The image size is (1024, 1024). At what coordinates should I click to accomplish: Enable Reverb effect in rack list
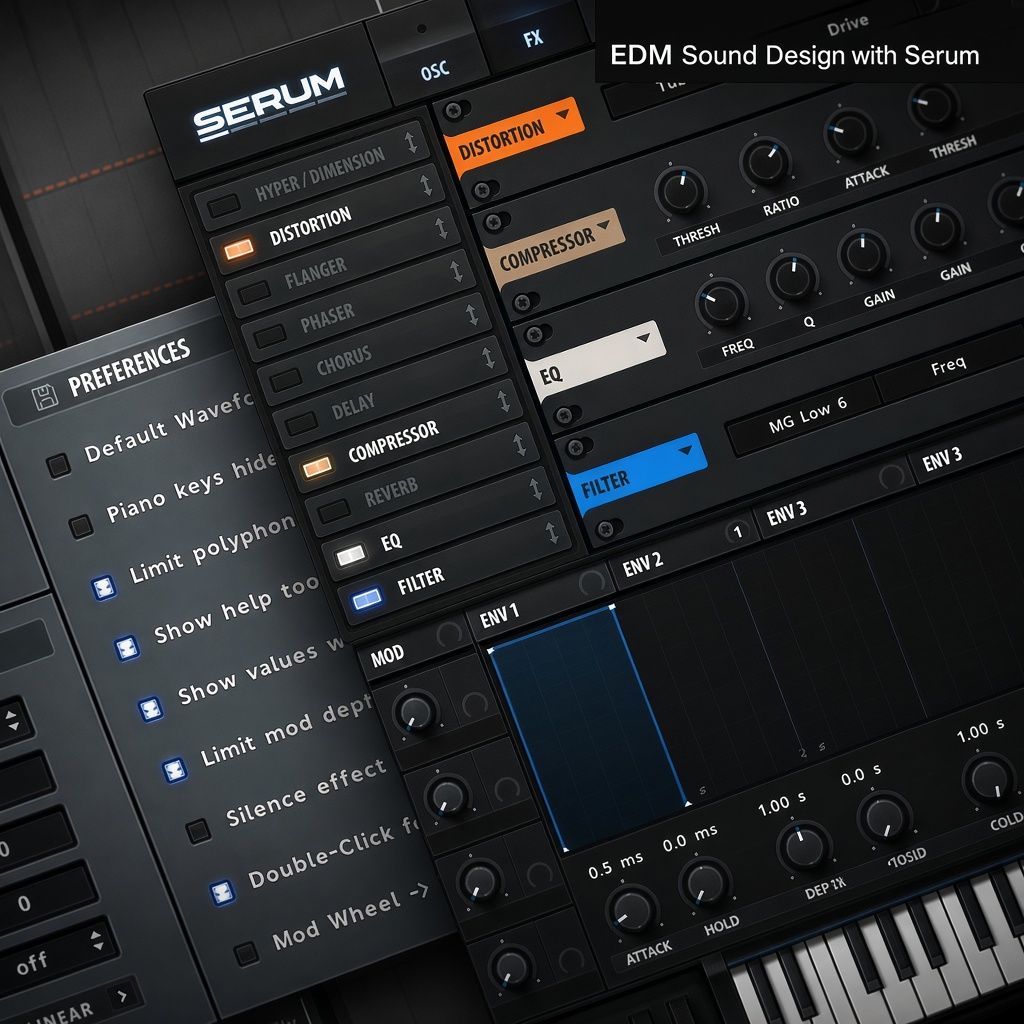[334, 511]
